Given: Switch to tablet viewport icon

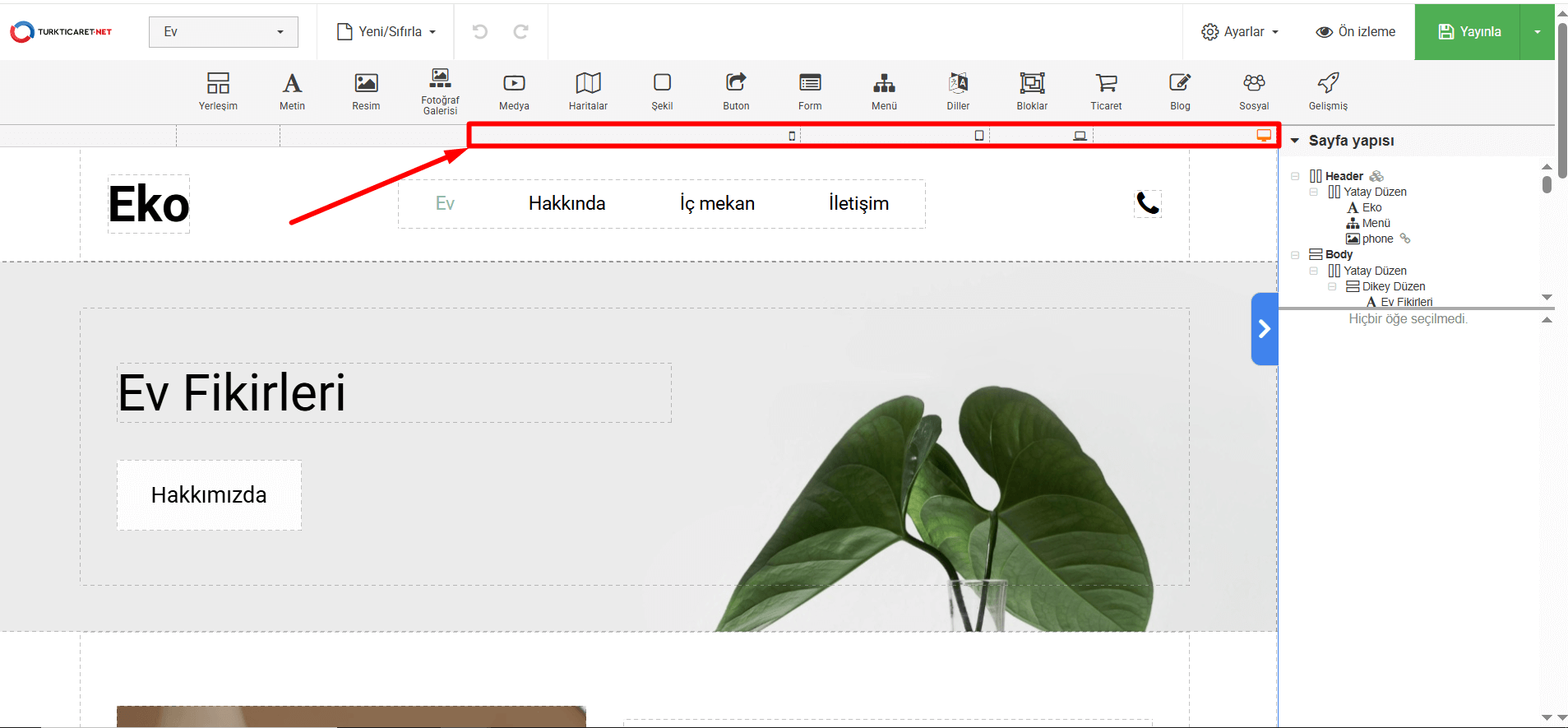Looking at the screenshot, I should (979, 135).
